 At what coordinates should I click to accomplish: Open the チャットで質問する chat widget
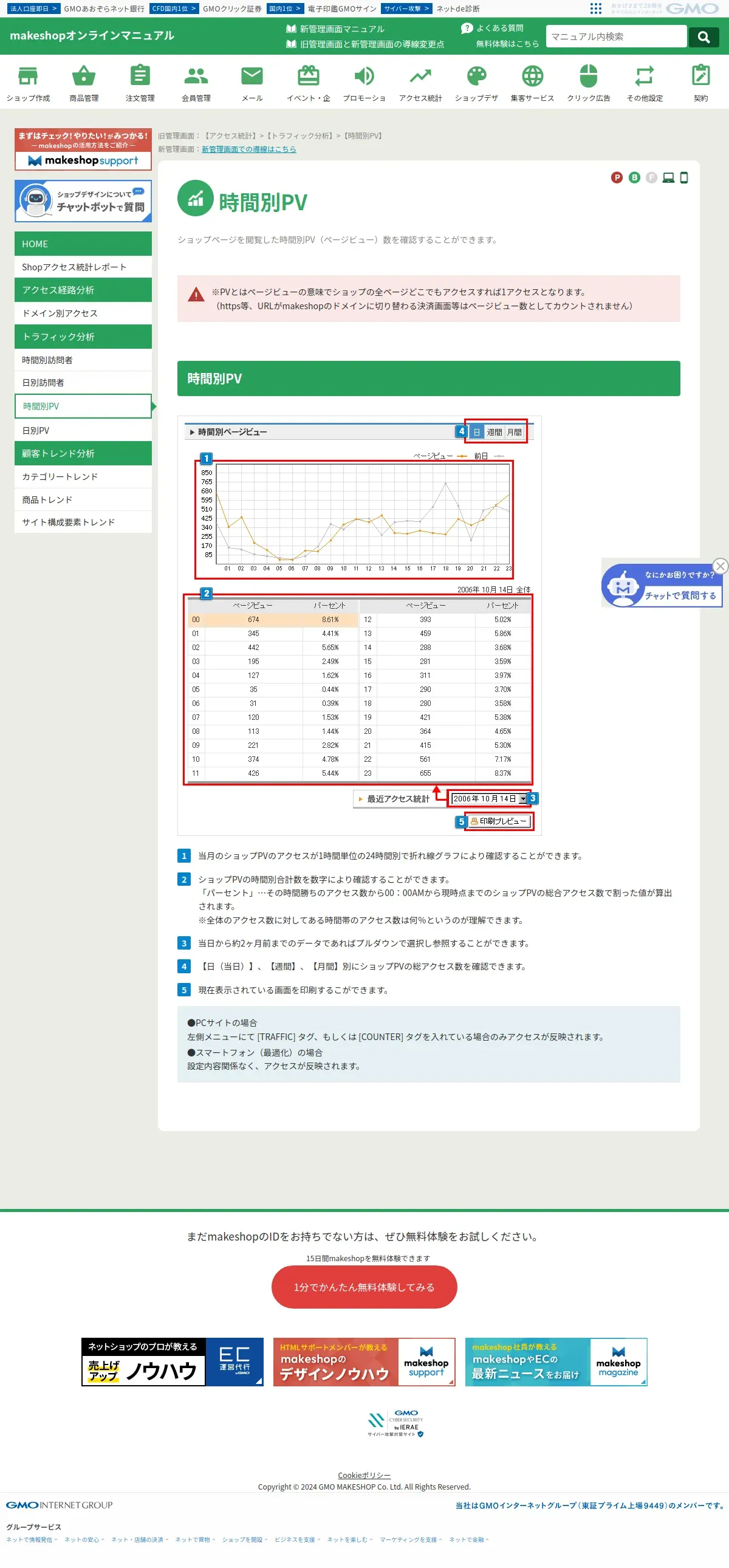coord(662,586)
